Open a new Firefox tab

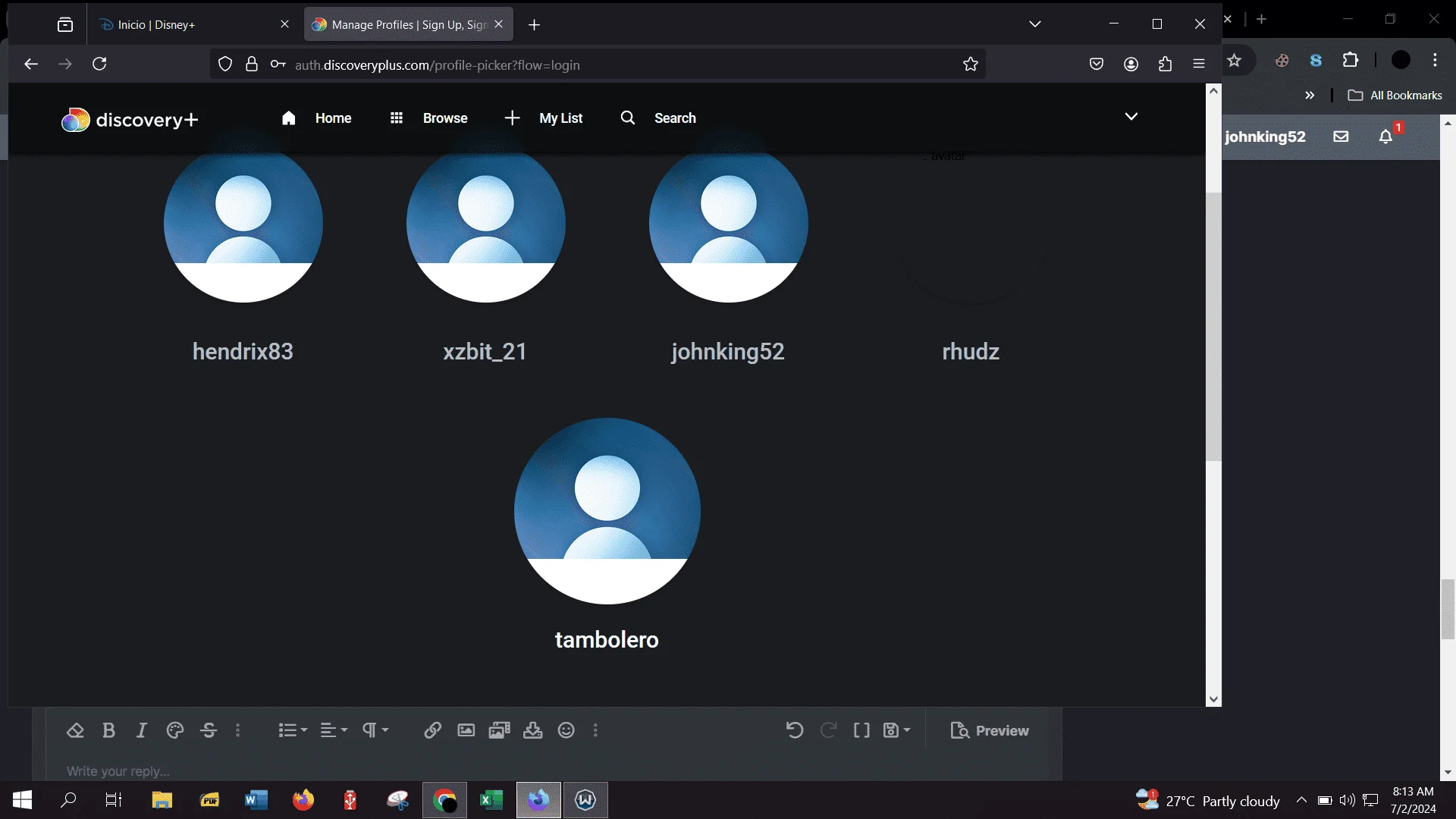coord(534,25)
